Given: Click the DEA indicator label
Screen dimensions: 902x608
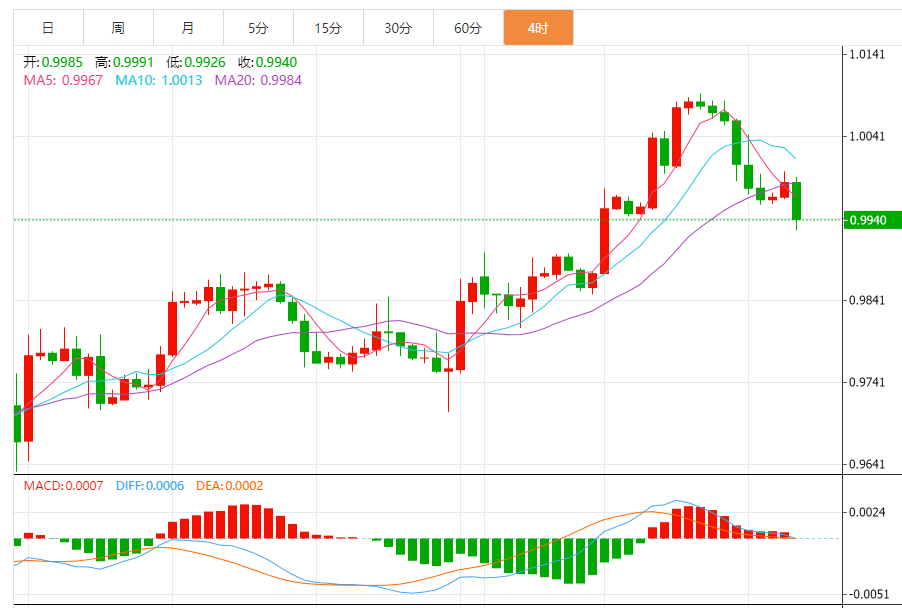Looking at the screenshot, I should 229,486.
